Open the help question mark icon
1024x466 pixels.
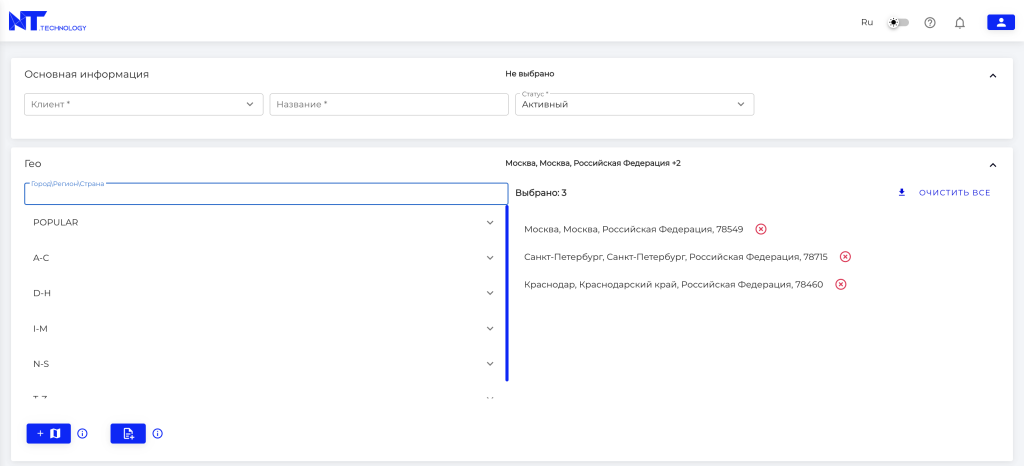pyautogui.click(x=930, y=22)
